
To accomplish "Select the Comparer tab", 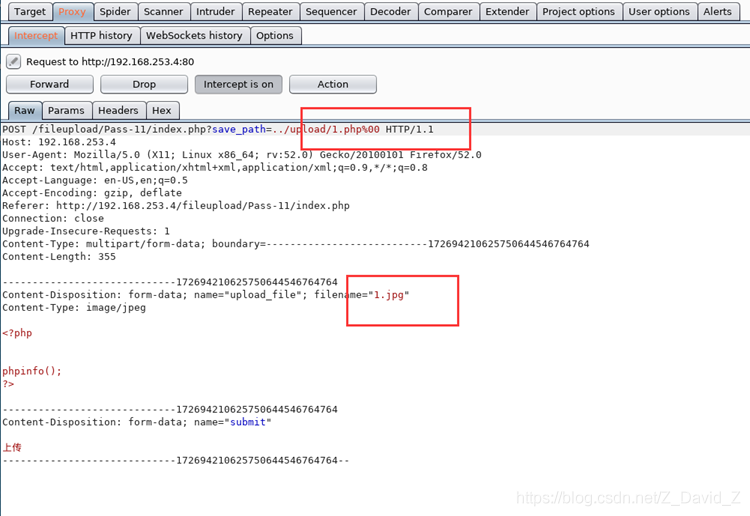I will pyautogui.click(x=448, y=11).
